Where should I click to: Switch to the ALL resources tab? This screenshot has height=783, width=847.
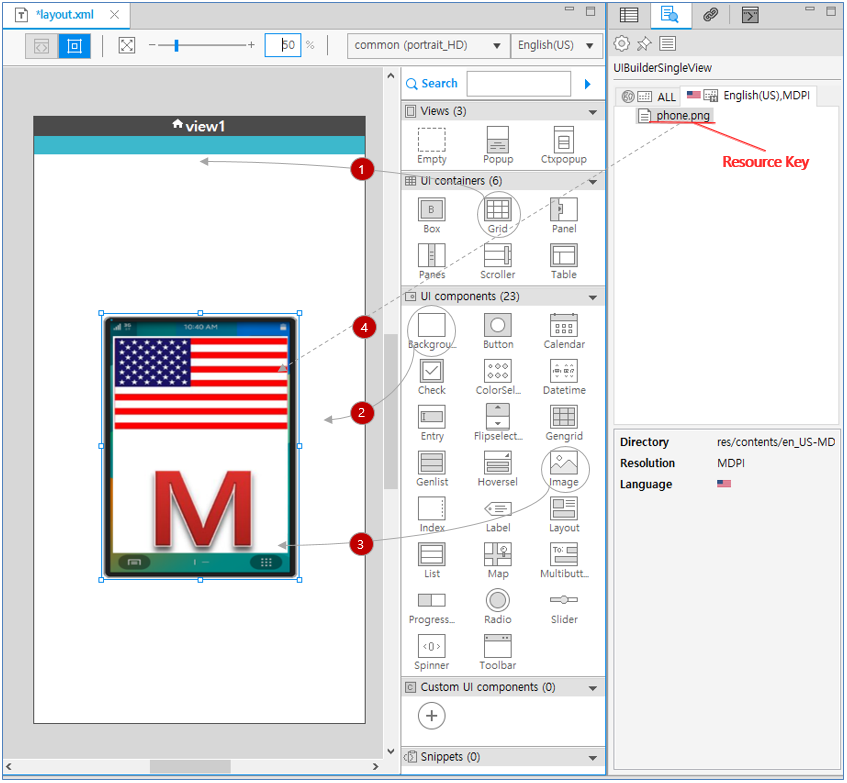click(650, 97)
